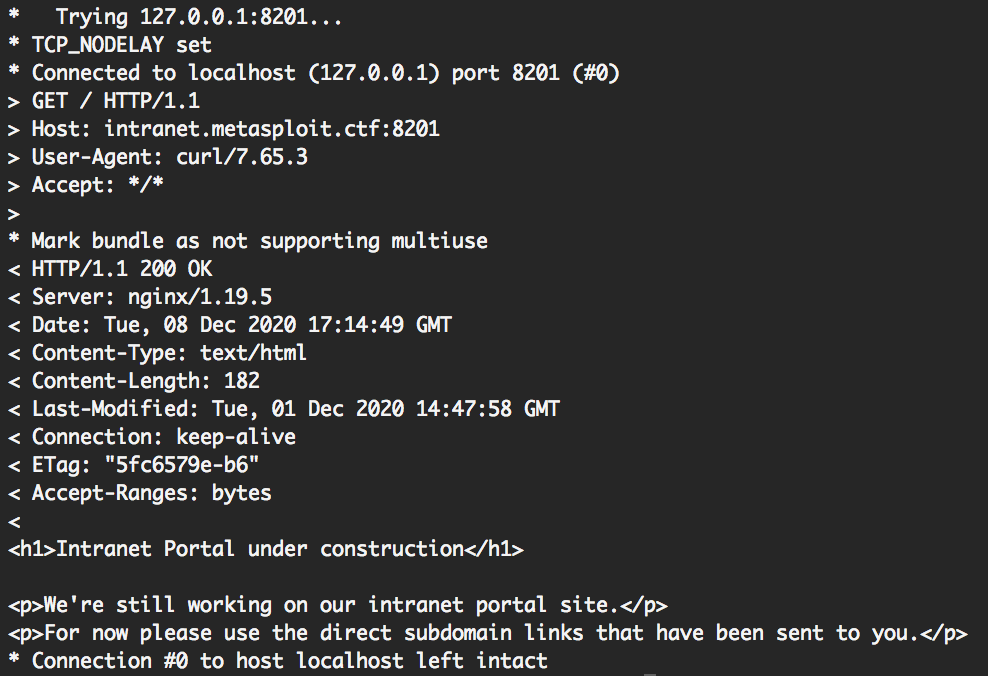Click the Date: Tue, 08 Dec 2020 header
The width and height of the screenshot is (988, 676).
(x=241, y=325)
